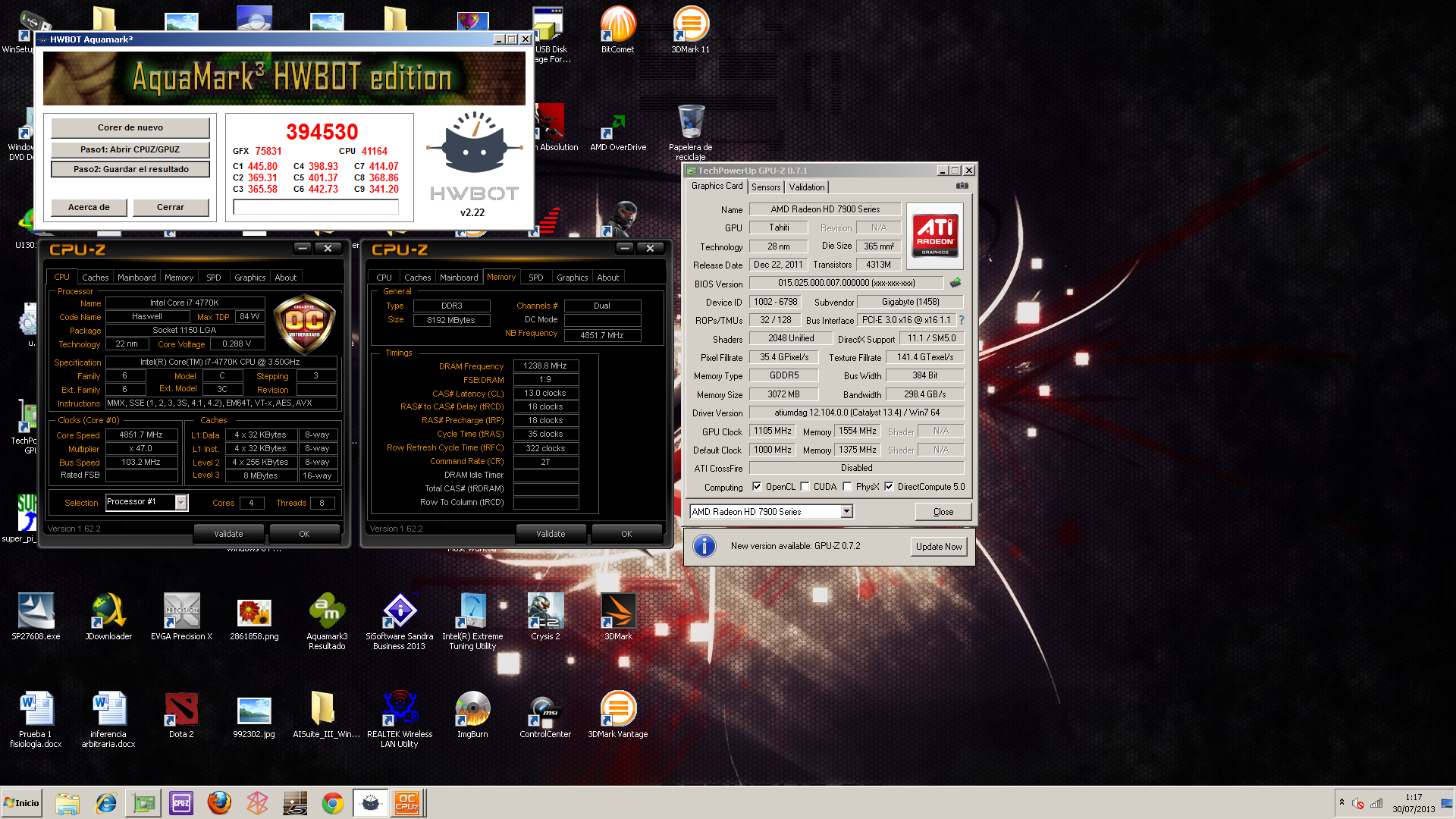The height and width of the screenshot is (819, 1456).
Task: Open JDownloader desktop icon
Action: click(108, 617)
